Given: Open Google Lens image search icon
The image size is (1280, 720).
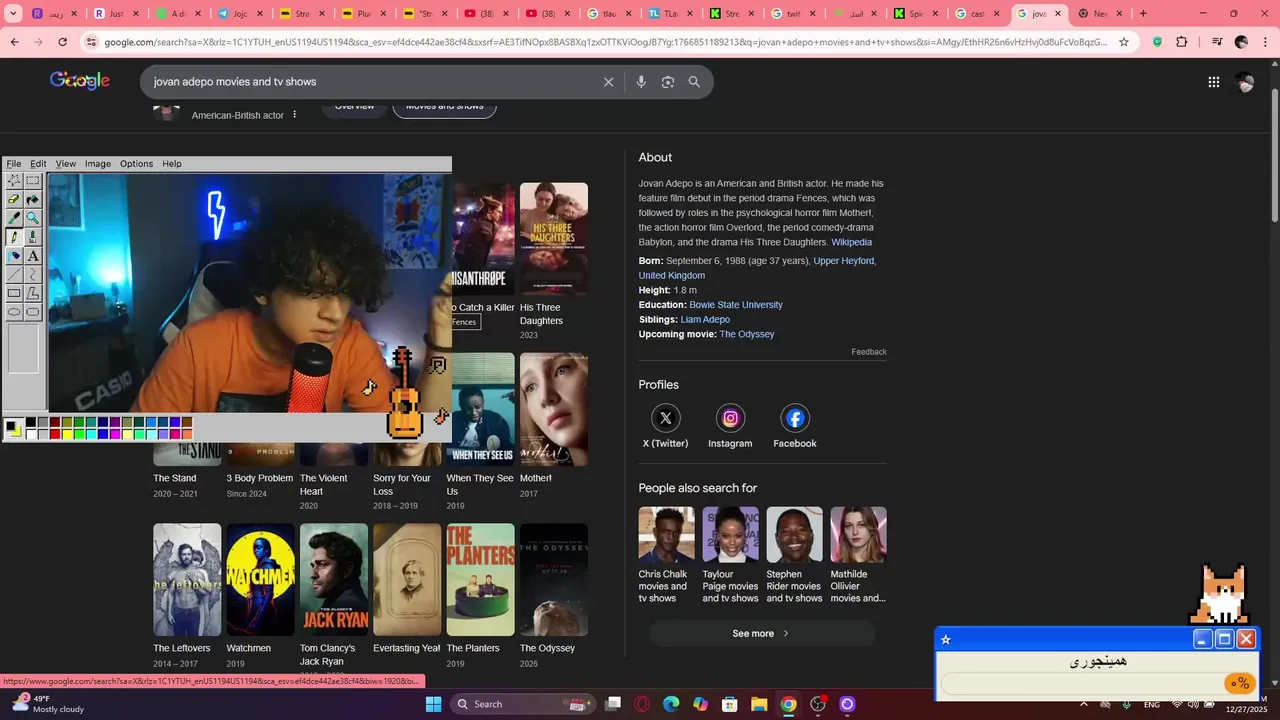Looking at the screenshot, I should pyautogui.click(x=668, y=82).
